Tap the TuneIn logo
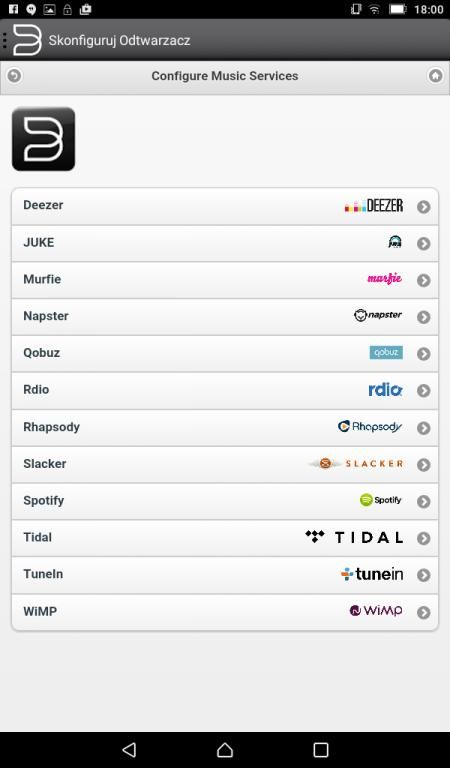This screenshot has height=768, width=450. (x=372, y=574)
